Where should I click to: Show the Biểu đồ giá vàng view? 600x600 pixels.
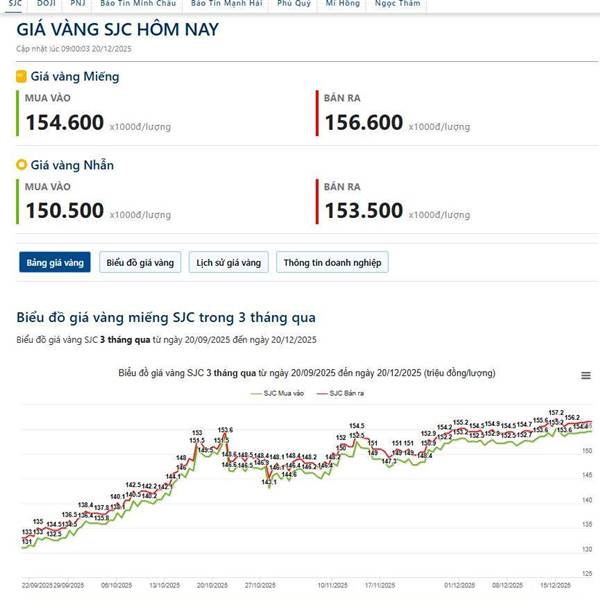(x=140, y=262)
